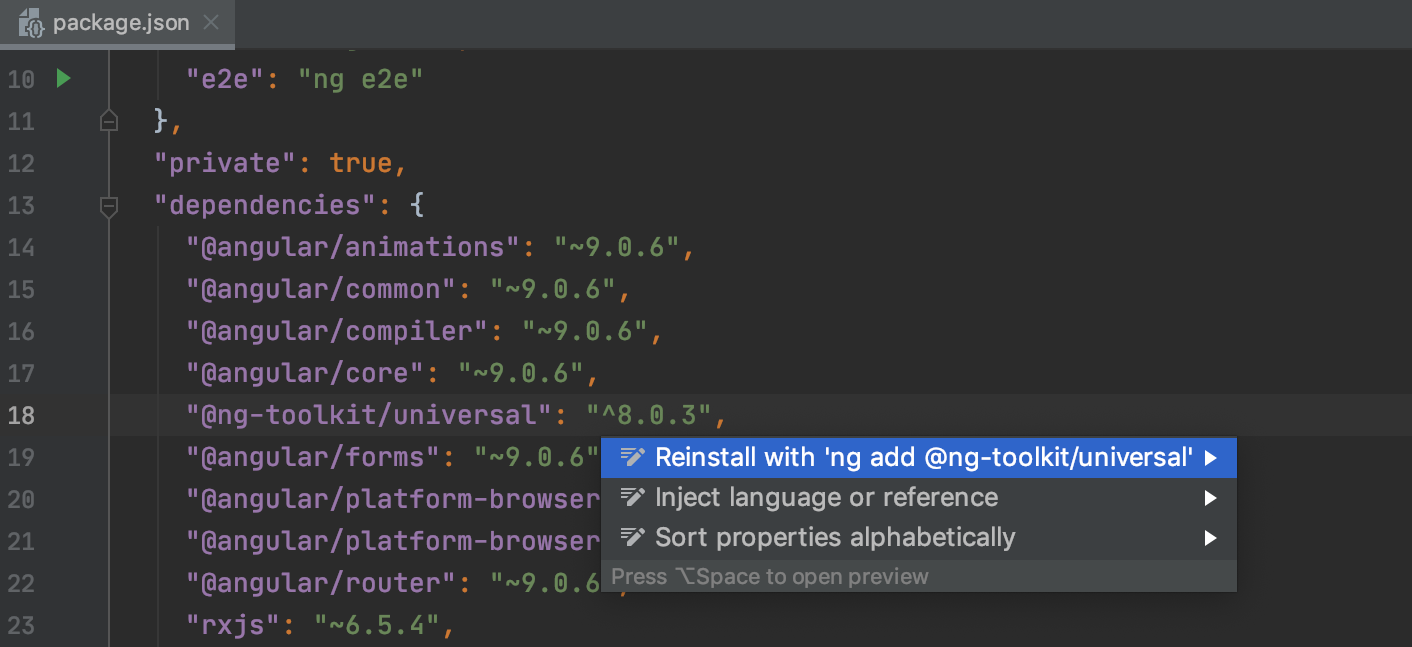Choose Inject language or reference
The image size is (1412, 647).
pyautogui.click(x=919, y=497)
